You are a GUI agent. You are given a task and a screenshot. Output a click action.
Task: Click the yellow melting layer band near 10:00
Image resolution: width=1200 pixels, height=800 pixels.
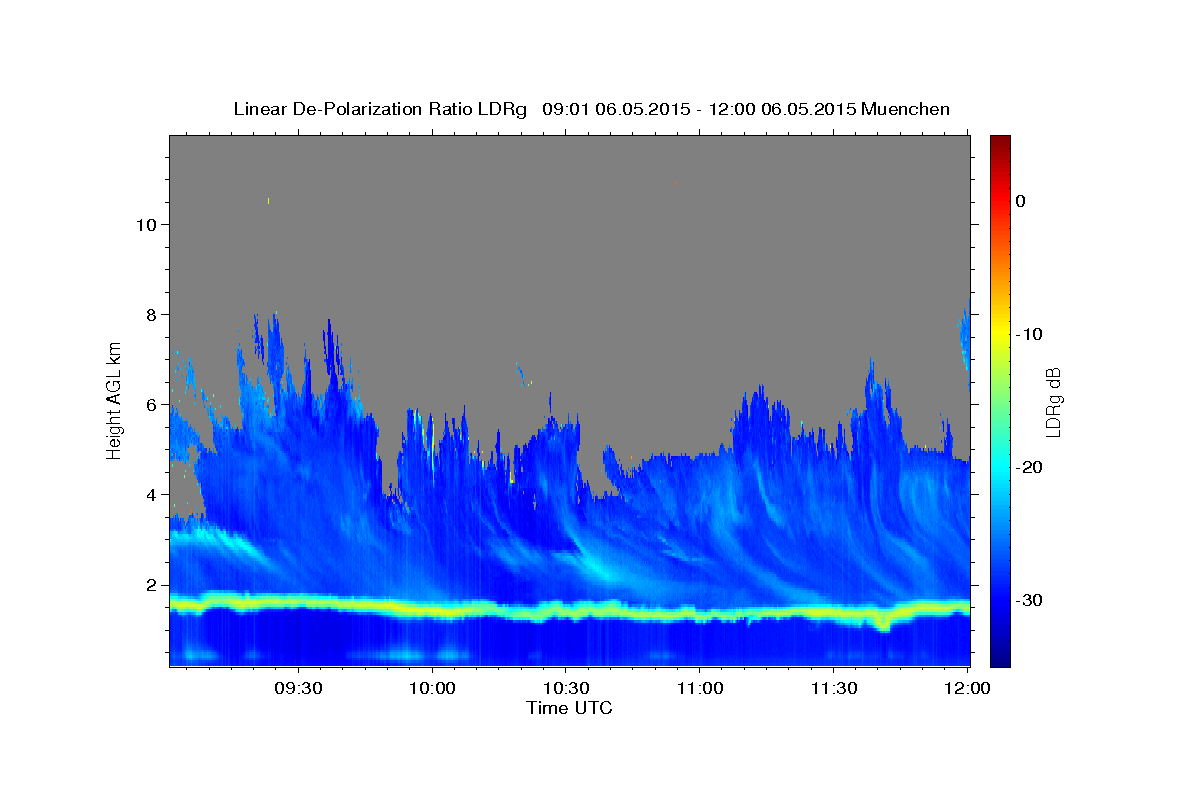[433, 608]
